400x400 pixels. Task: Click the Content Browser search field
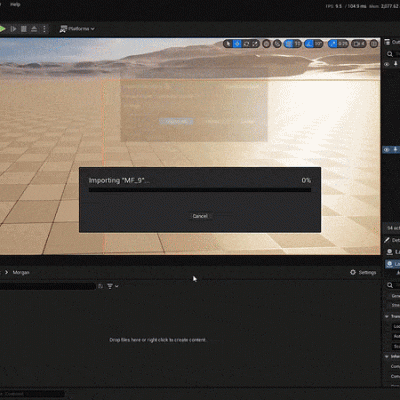pyautogui.click(x=48, y=286)
